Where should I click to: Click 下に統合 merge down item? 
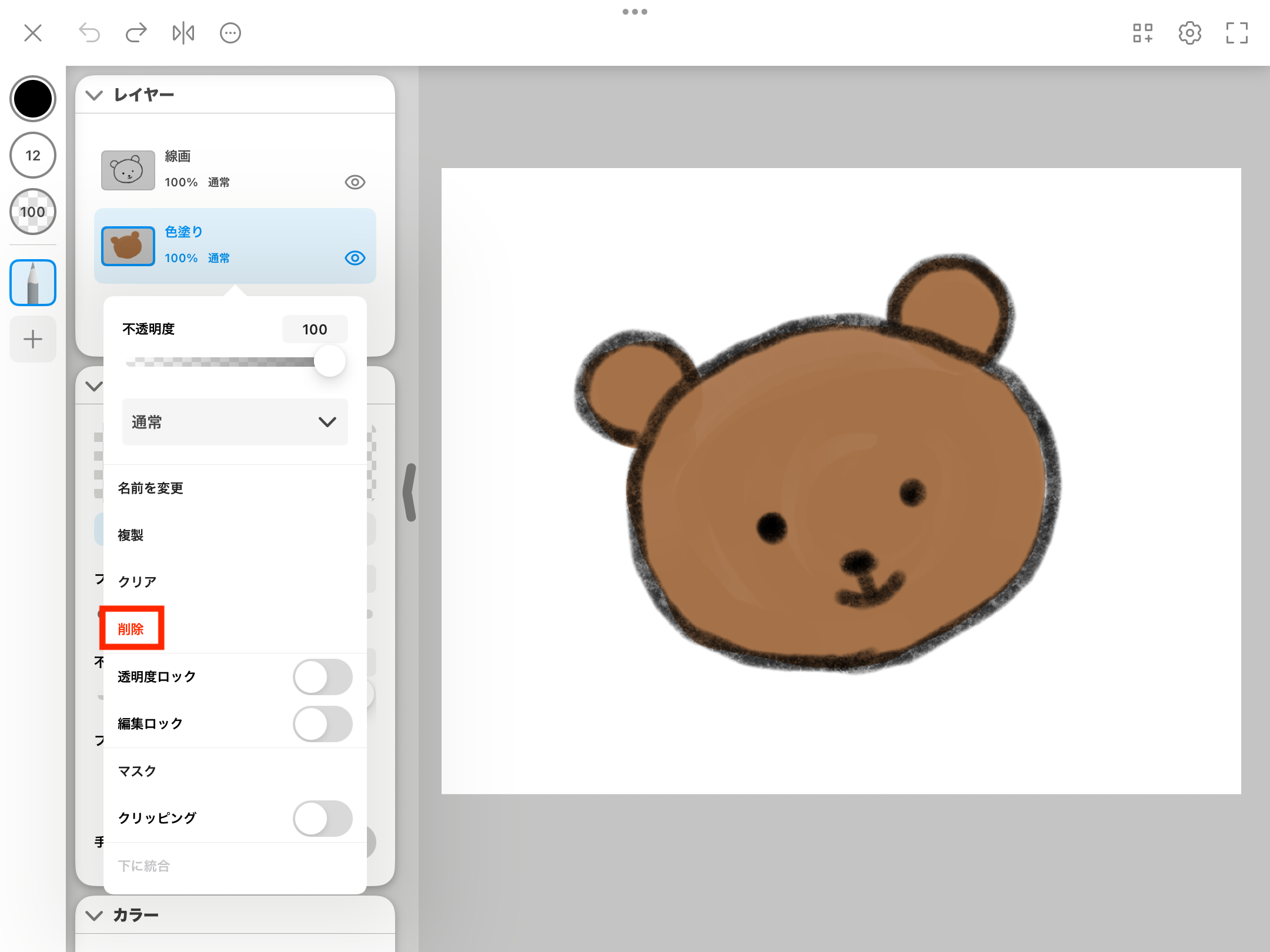point(235,866)
